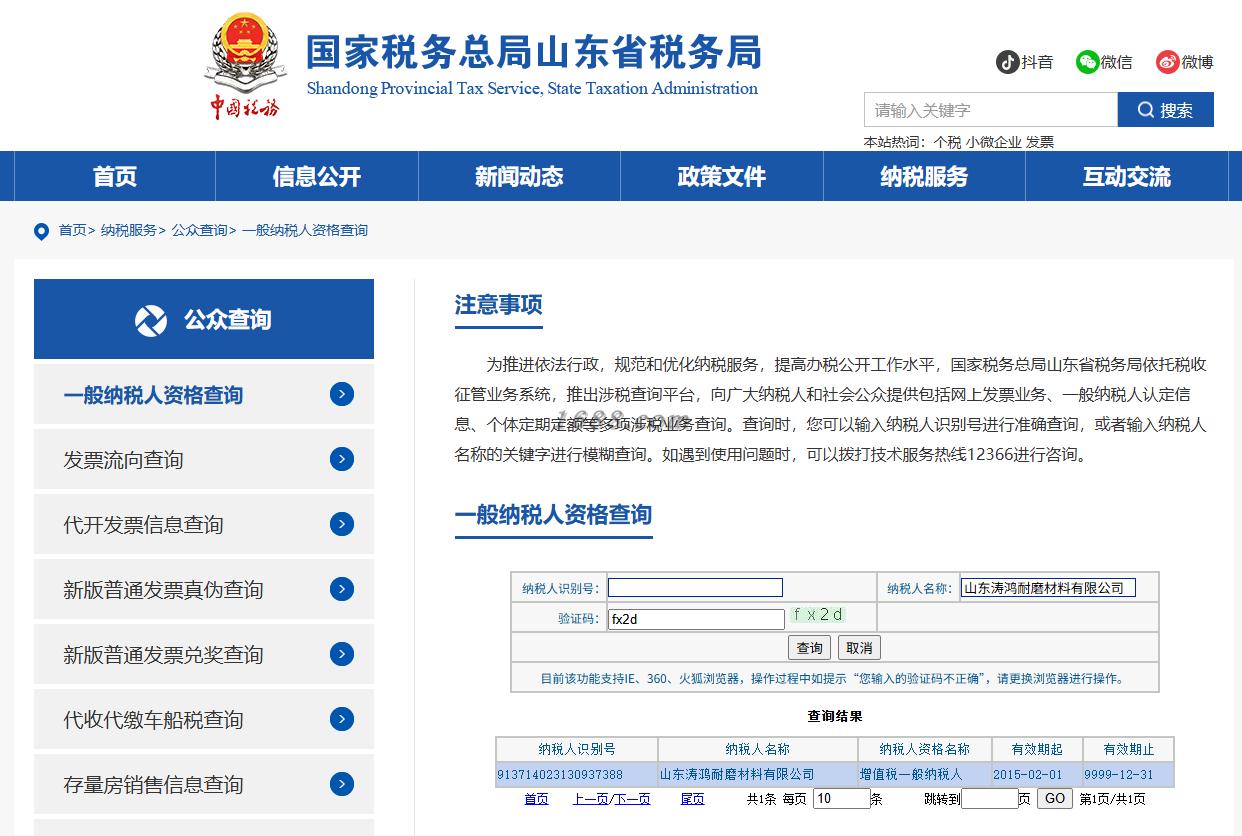The image size is (1242, 836).
Task: Focus the keyword search input field
Action: 991,110
